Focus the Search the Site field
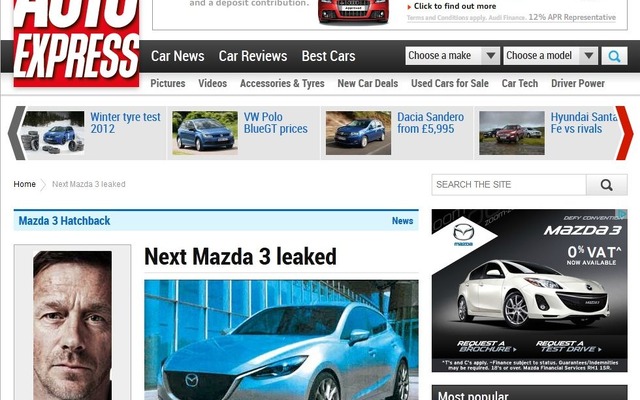 pyautogui.click(x=509, y=185)
